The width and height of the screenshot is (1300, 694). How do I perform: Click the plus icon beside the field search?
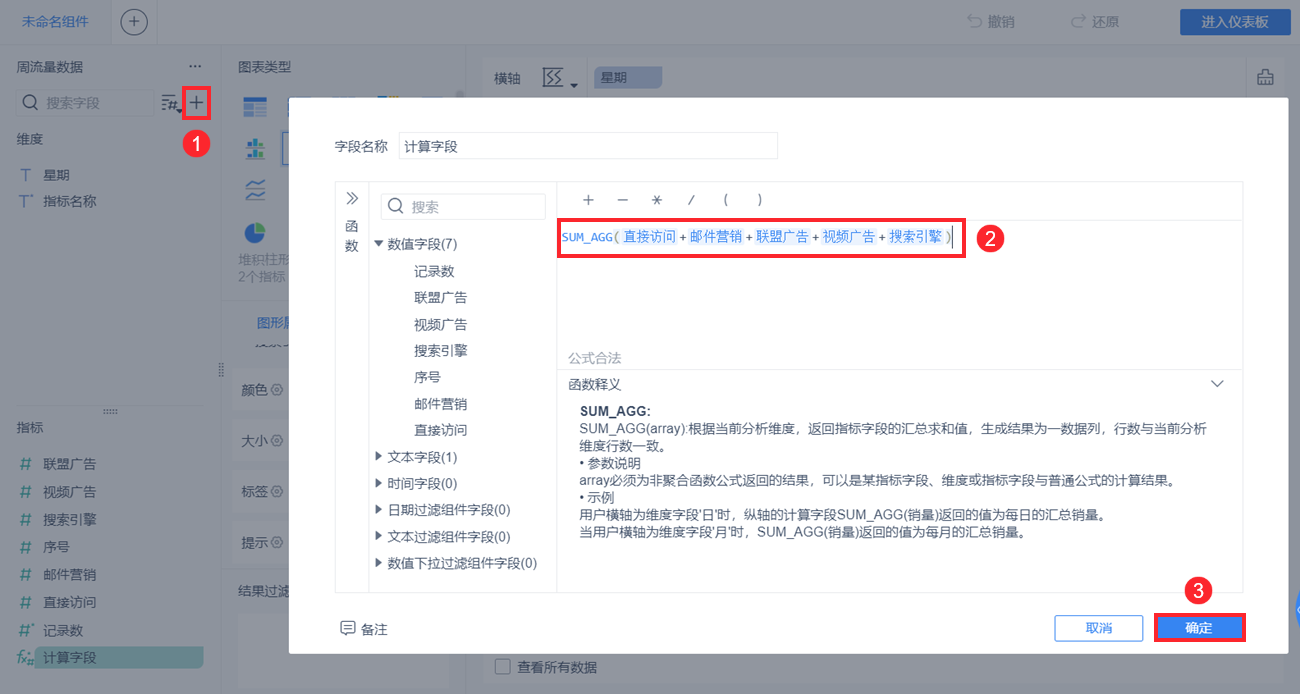point(197,102)
